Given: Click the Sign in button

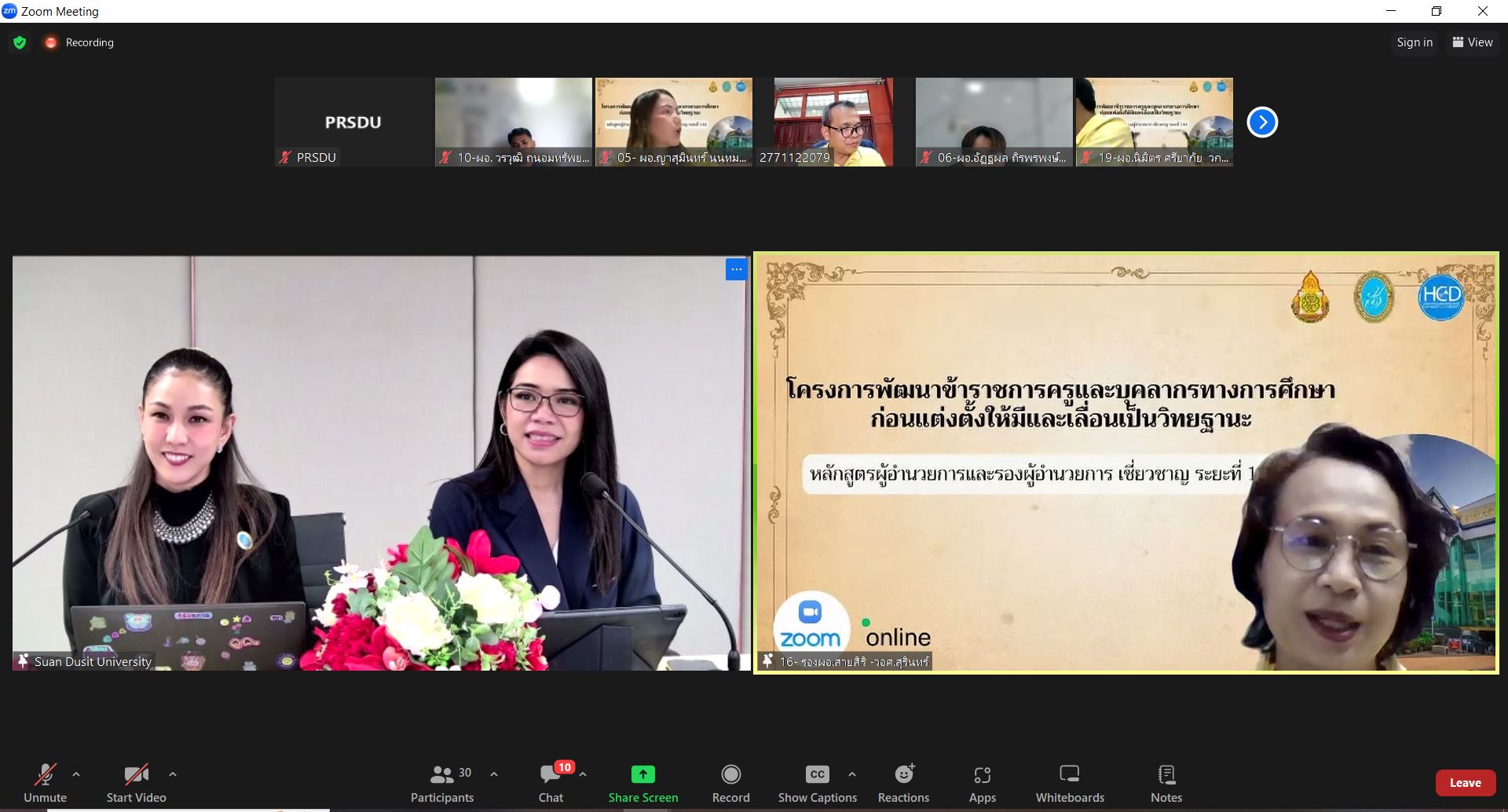Looking at the screenshot, I should point(1414,42).
